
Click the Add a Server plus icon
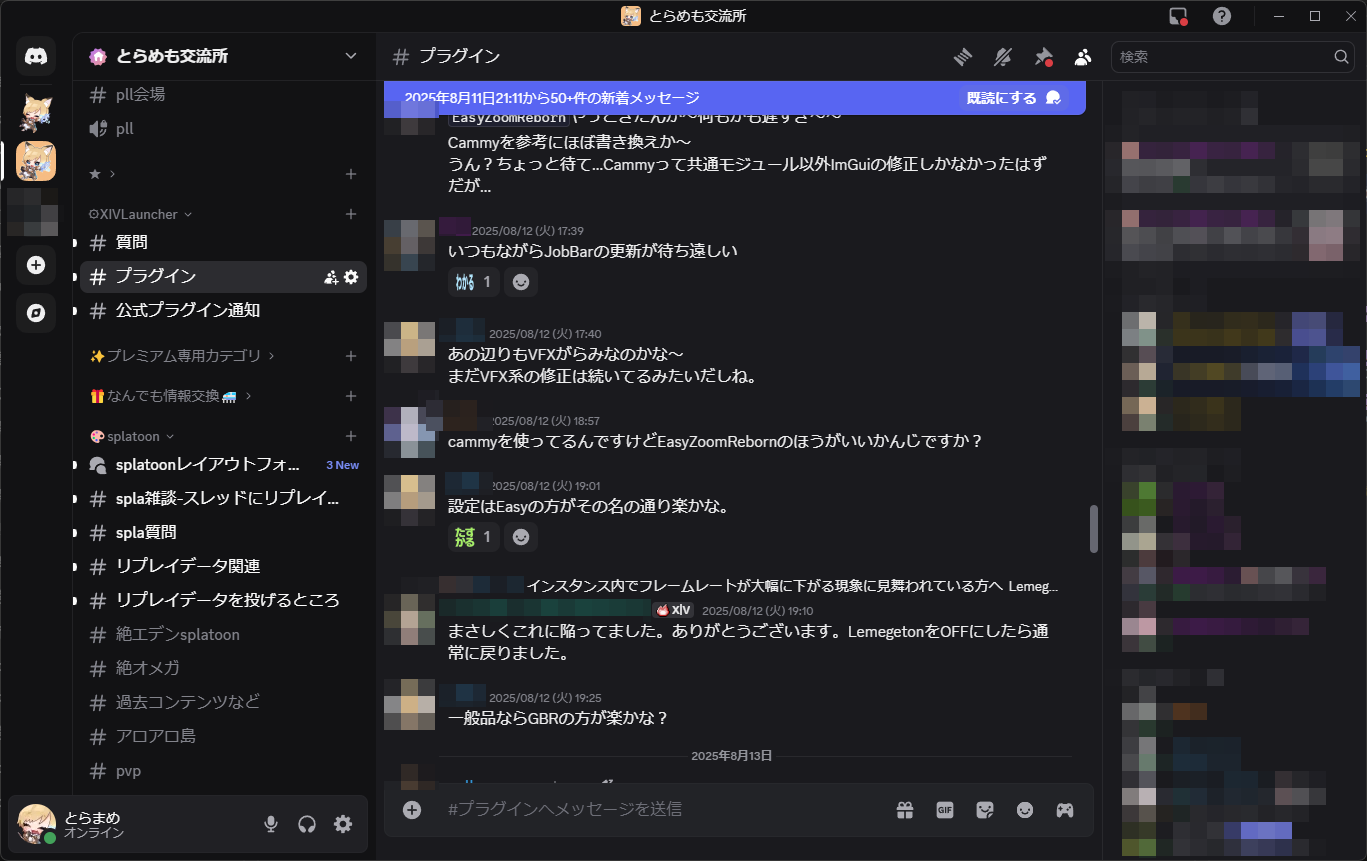point(36,265)
